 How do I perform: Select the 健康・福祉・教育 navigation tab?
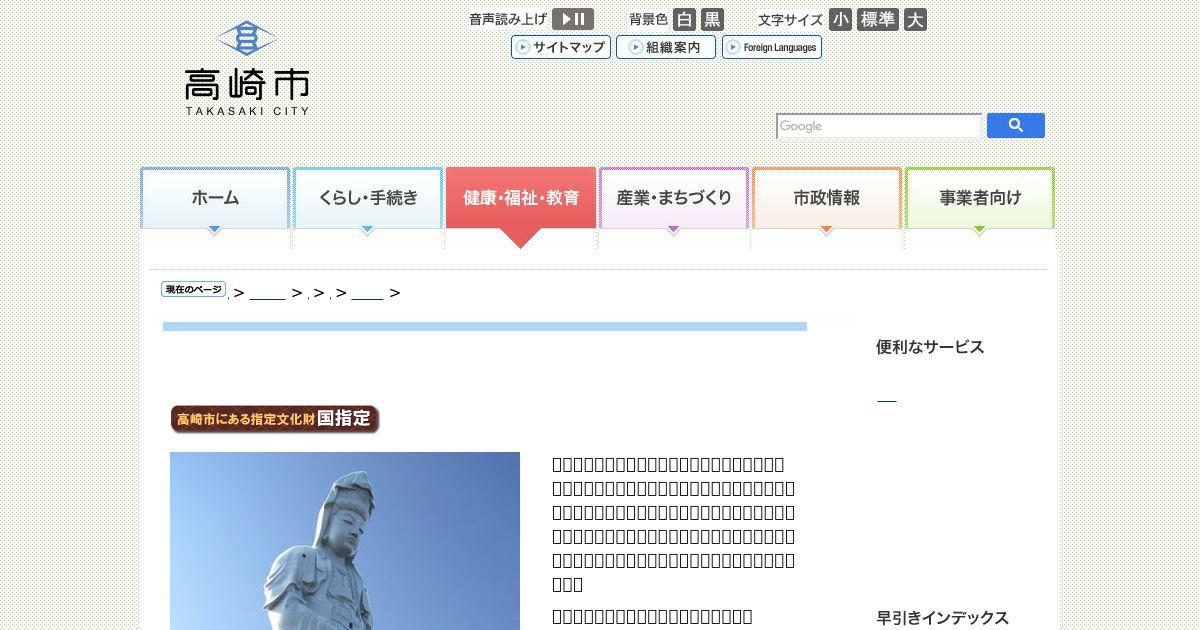(521, 199)
